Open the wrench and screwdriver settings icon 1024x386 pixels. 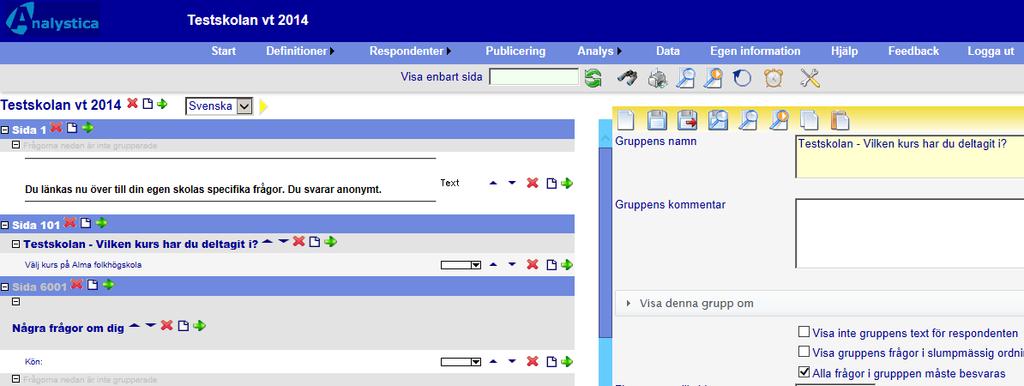click(x=809, y=78)
